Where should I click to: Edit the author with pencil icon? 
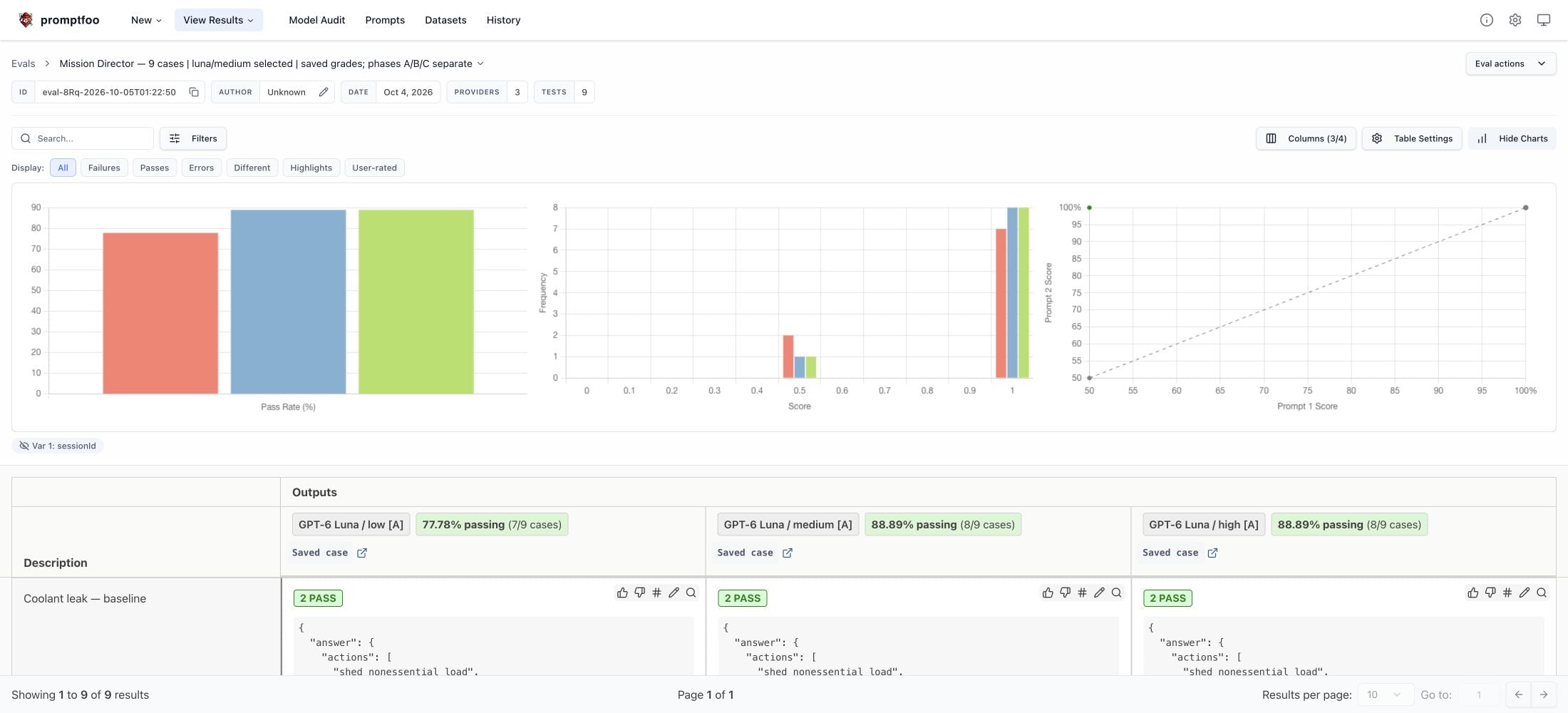click(x=324, y=92)
